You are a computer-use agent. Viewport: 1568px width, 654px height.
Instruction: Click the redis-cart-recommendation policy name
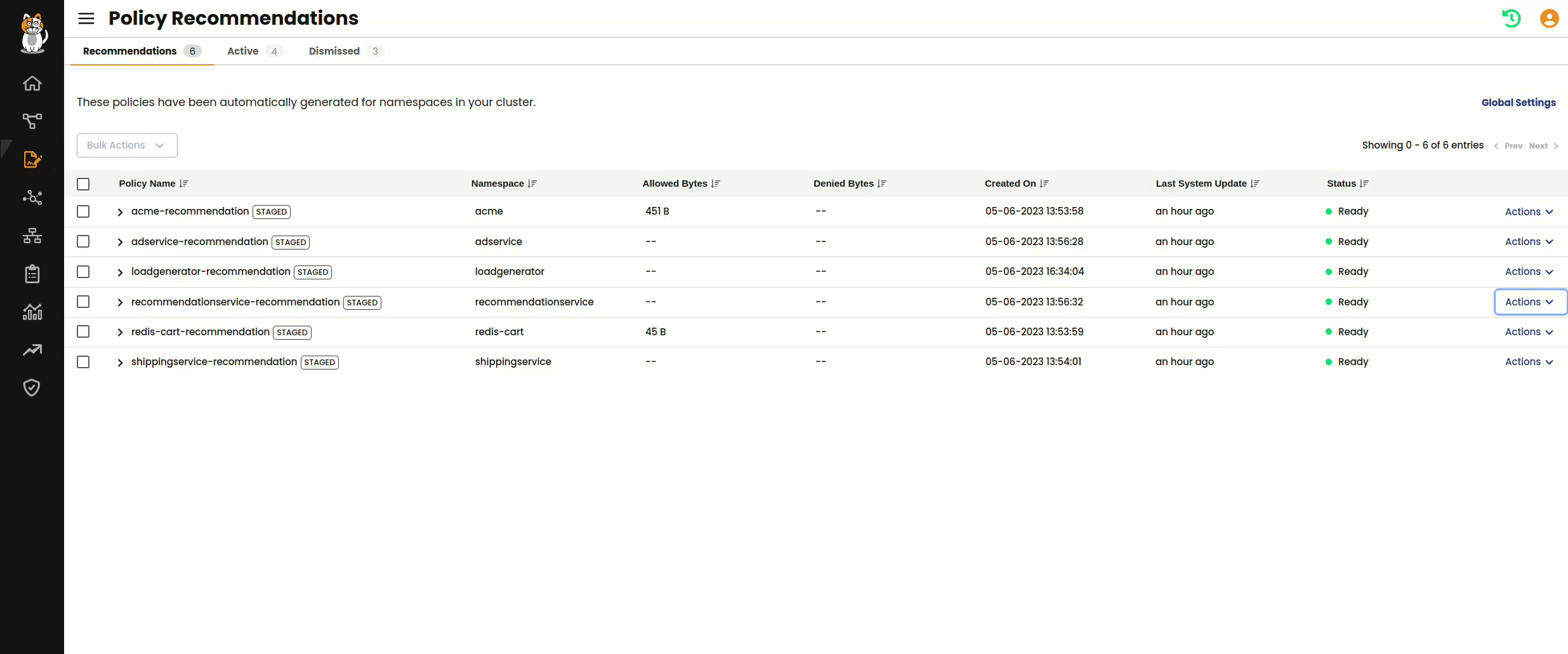point(200,331)
